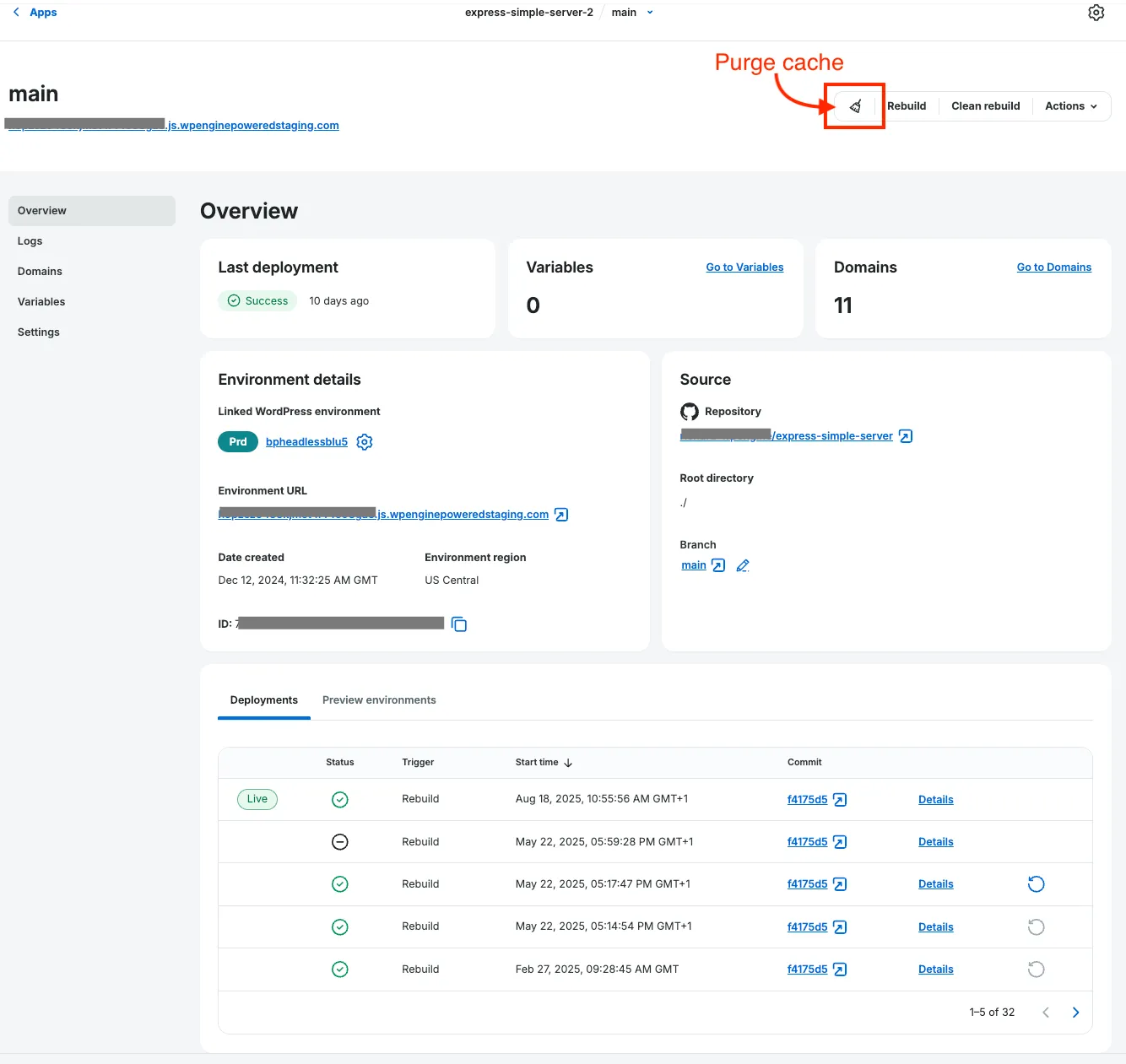Screen dimensions: 1126x1064
Task: Sort deployments by Start time
Action: [x=544, y=762]
